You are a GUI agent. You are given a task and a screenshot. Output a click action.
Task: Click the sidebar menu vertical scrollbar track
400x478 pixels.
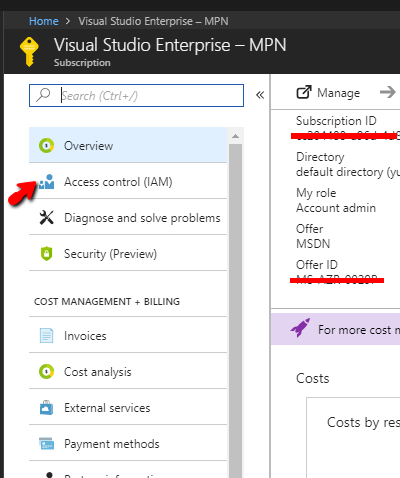click(235, 310)
